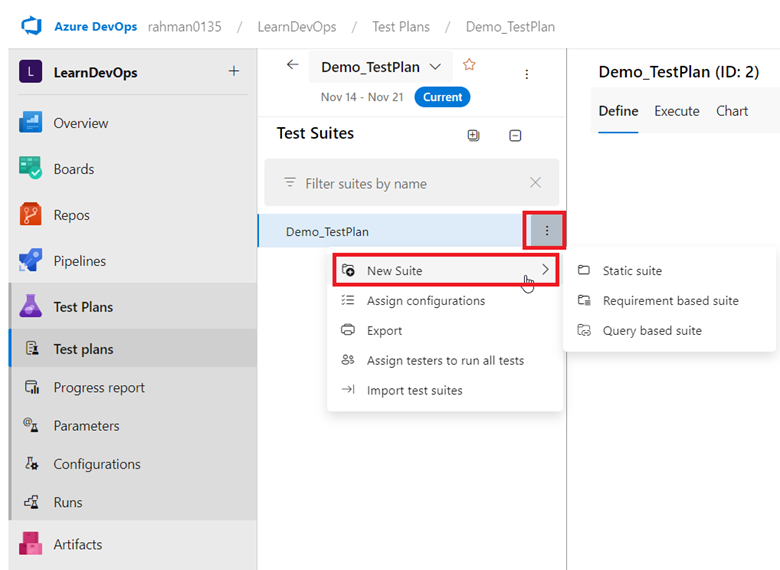Expand the New Suite submenu

coord(446,270)
